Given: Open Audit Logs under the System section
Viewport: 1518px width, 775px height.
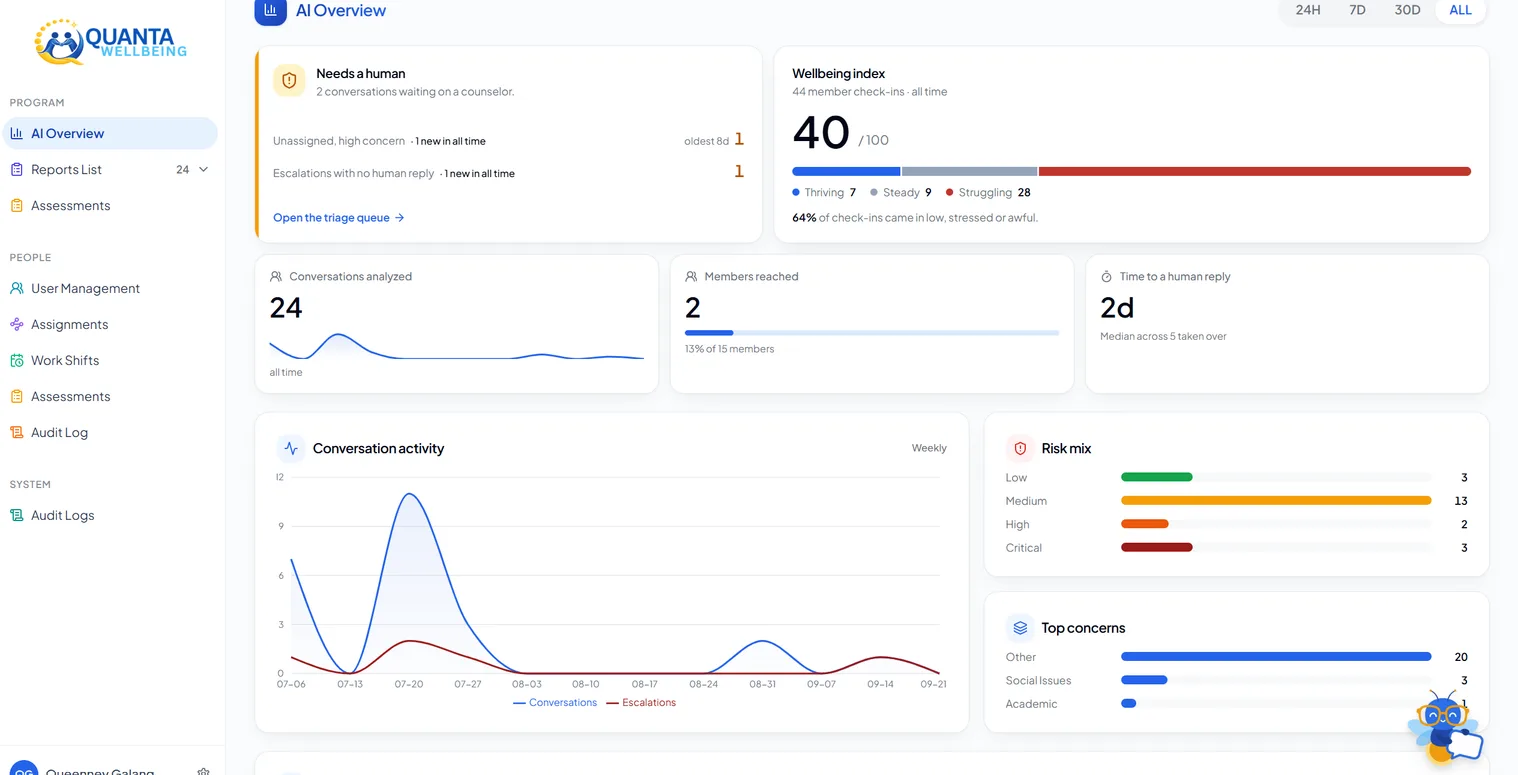Looking at the screenshot, I should [110, 516].
